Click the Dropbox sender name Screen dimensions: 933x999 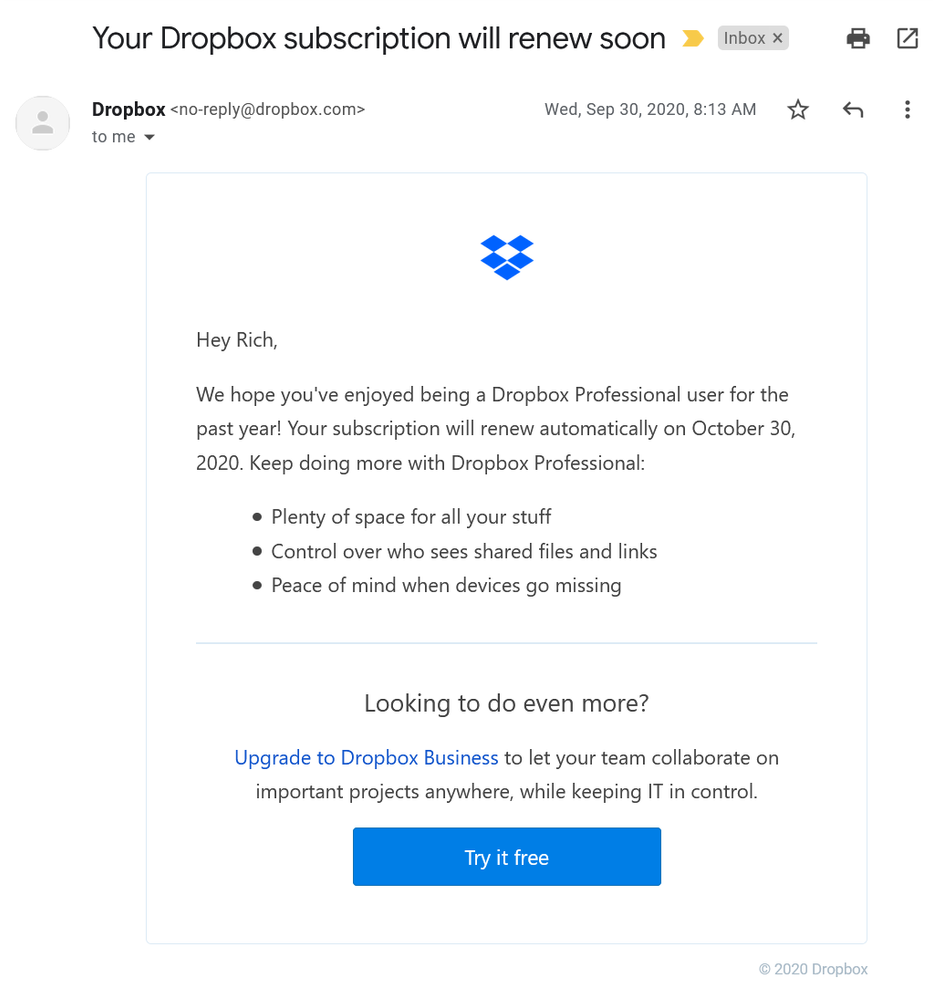(128, 109)
